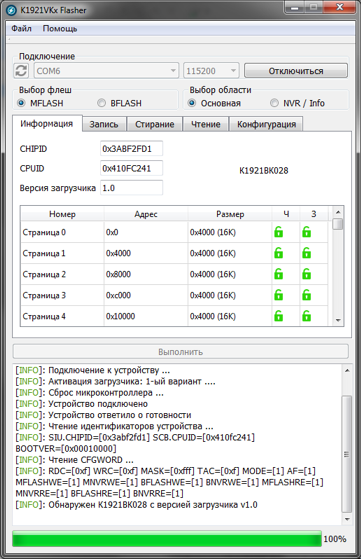Click log line 'Сброс микроконтроллера ...'
This screenshot has width=361, height=559.
[89, 393]
